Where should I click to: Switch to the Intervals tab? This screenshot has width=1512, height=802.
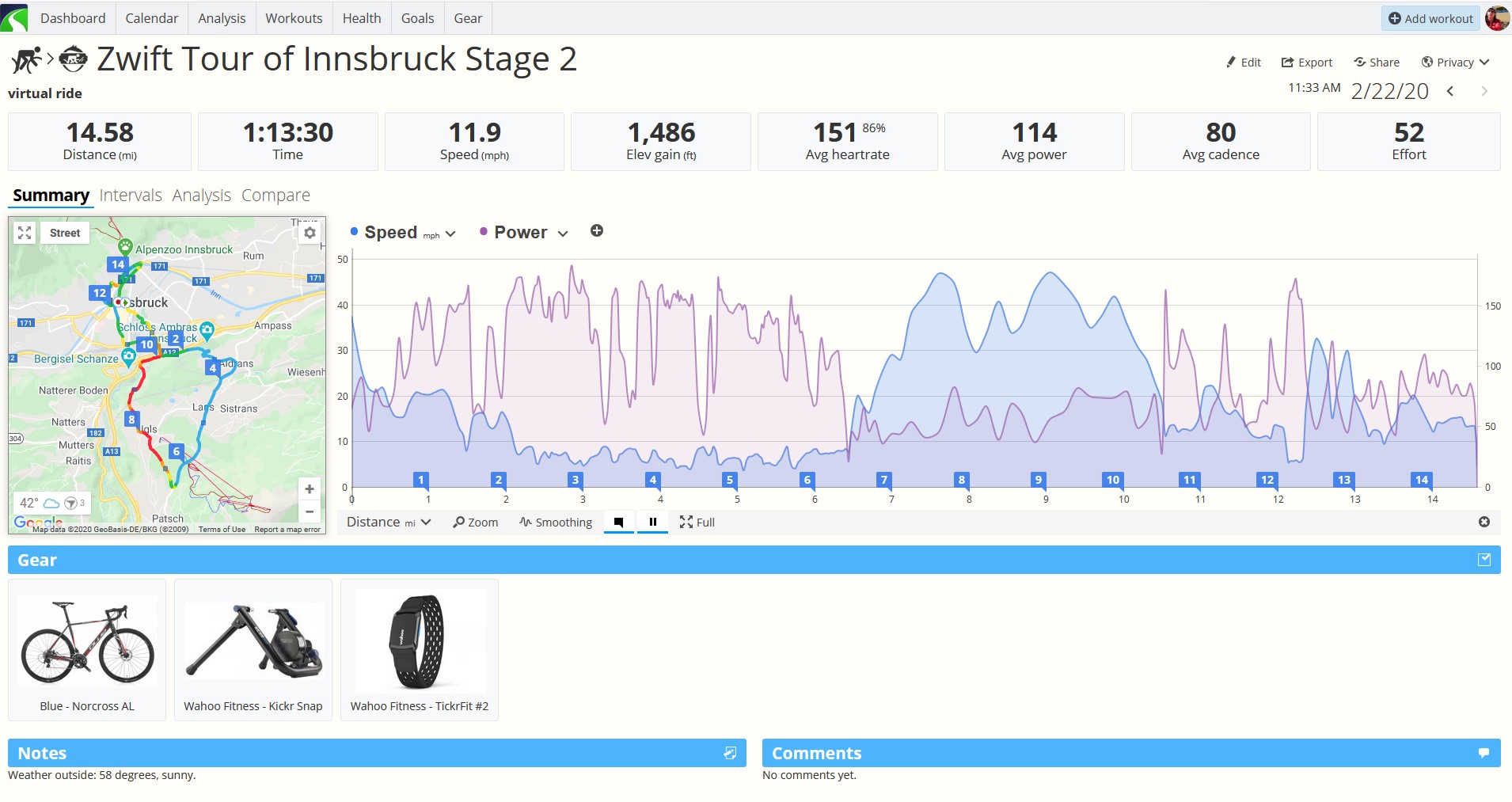click(131, 196)
